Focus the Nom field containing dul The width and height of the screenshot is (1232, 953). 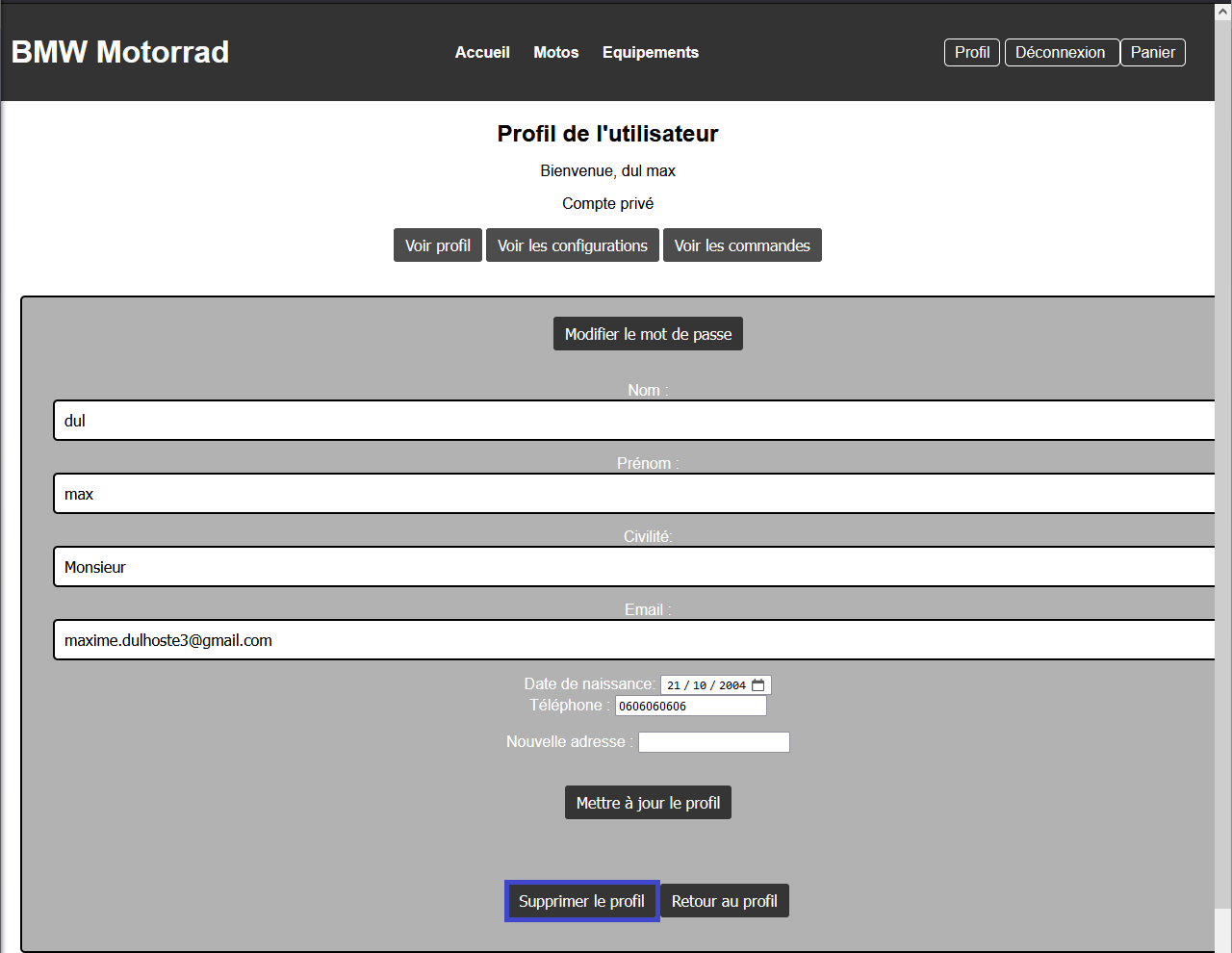tap(635, 421)
